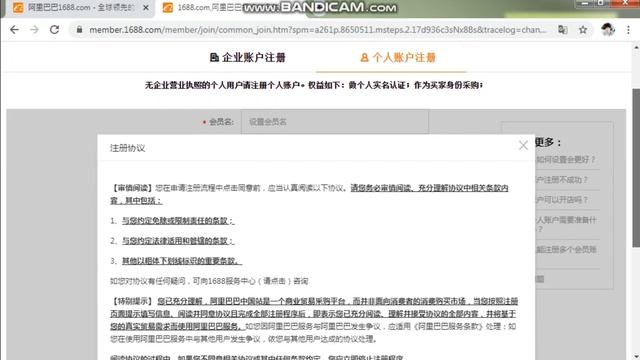Click the second tab's 1688 favicon
The height and width of the screenshot is (360, 640).
click(x=168, y=8)
